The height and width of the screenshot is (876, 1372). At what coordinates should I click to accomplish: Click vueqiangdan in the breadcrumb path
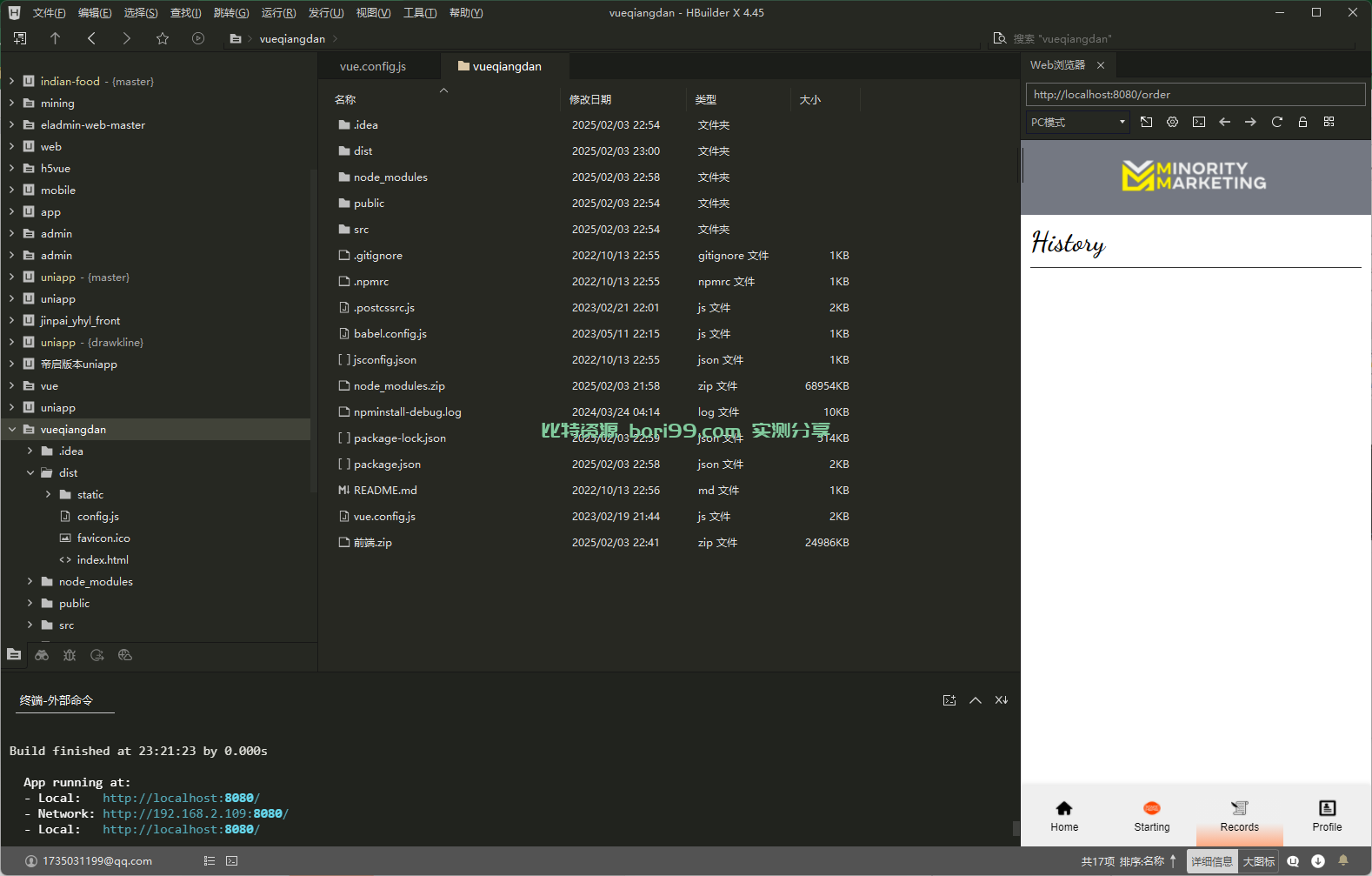(x=292, y=38)
